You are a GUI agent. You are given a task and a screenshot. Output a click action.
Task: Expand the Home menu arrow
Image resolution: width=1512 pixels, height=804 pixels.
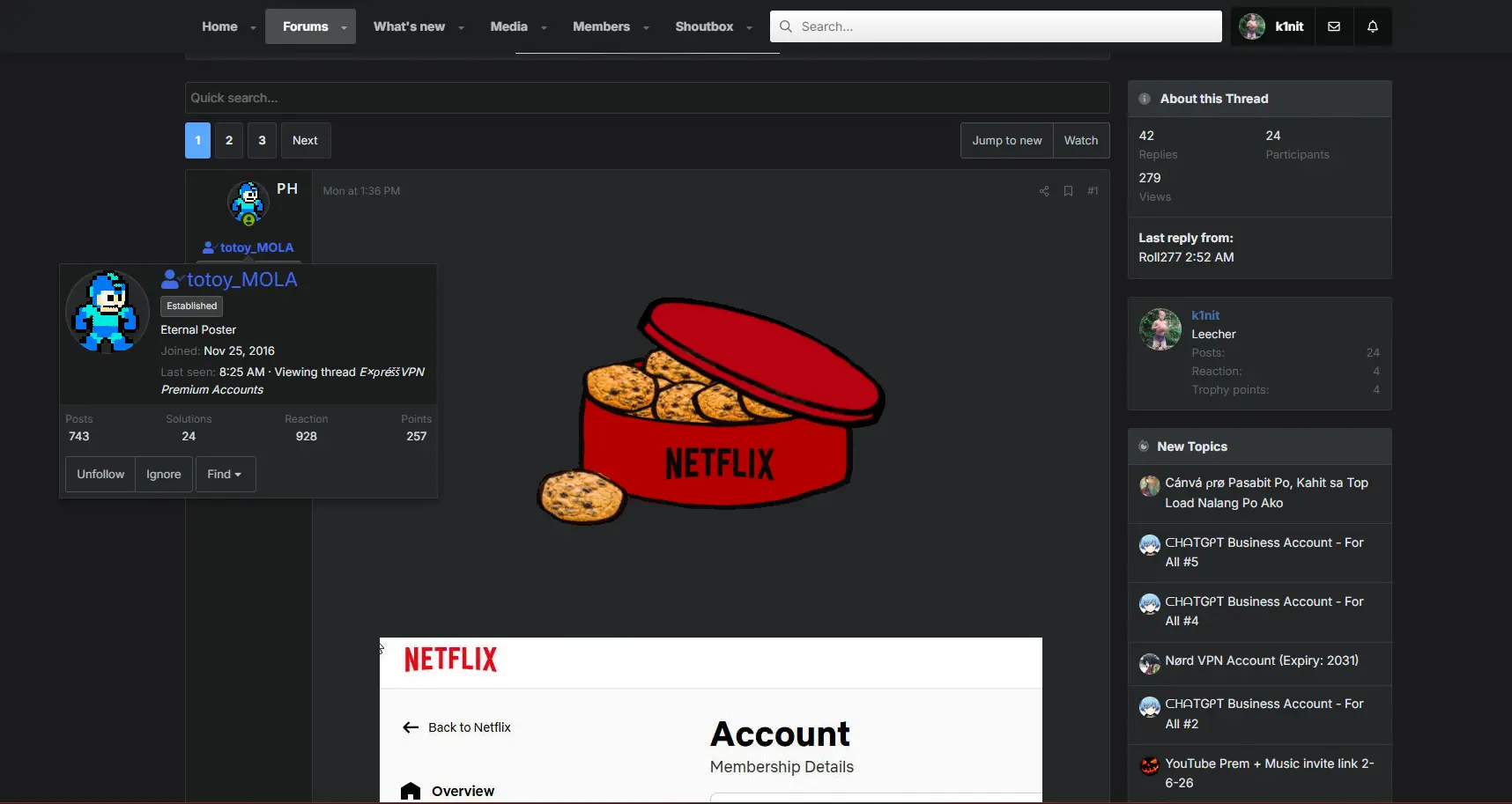pos(253,27)
